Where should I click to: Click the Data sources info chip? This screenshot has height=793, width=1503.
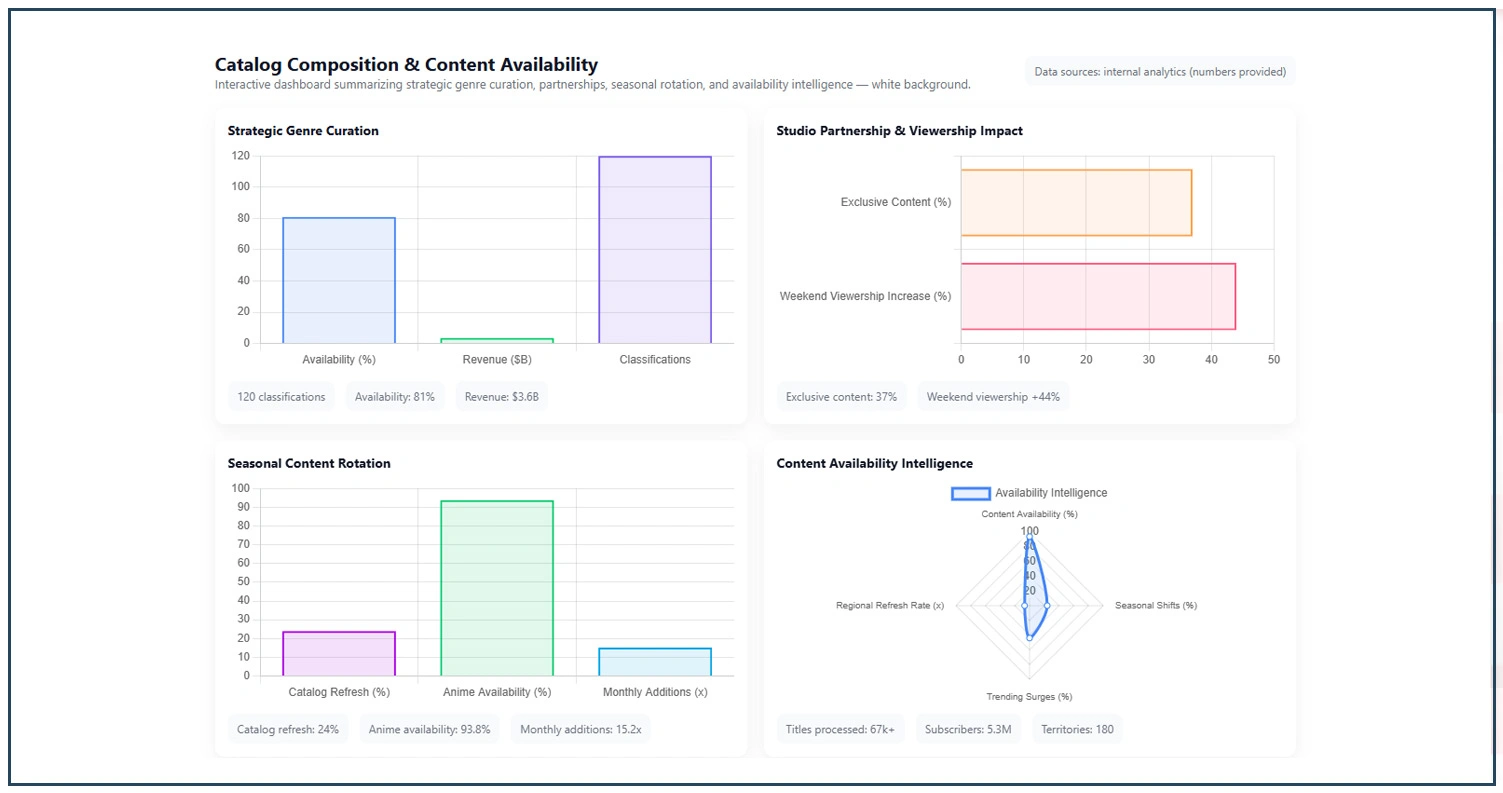coord(1160,72)
